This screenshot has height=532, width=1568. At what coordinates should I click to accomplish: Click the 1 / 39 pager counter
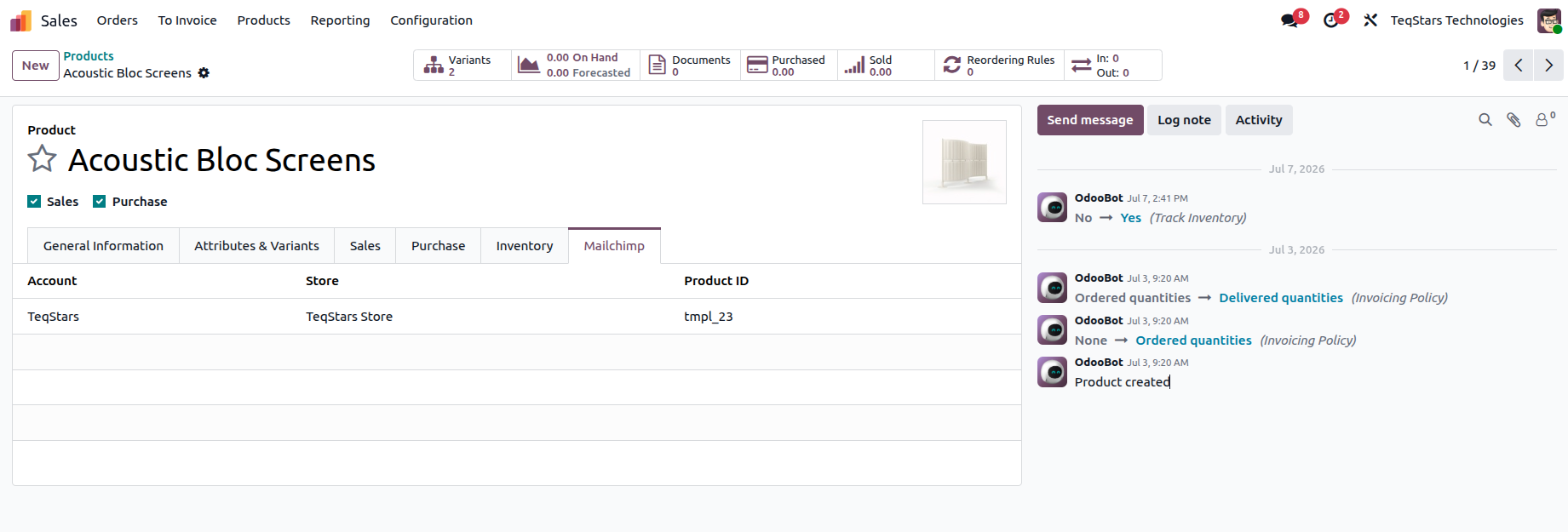click(x=1479, y=66)
